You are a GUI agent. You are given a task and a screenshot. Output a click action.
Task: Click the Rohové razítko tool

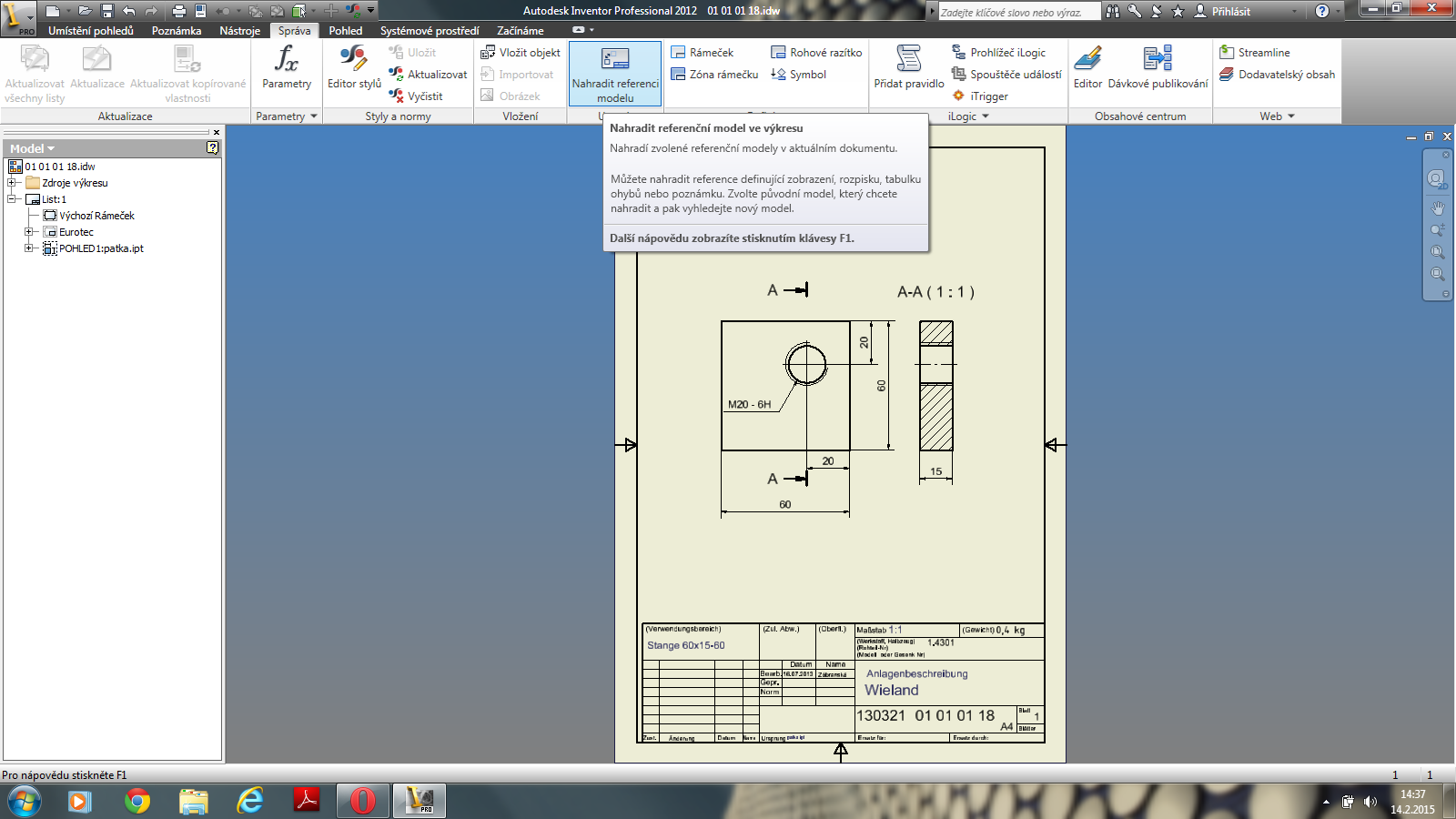816,52
